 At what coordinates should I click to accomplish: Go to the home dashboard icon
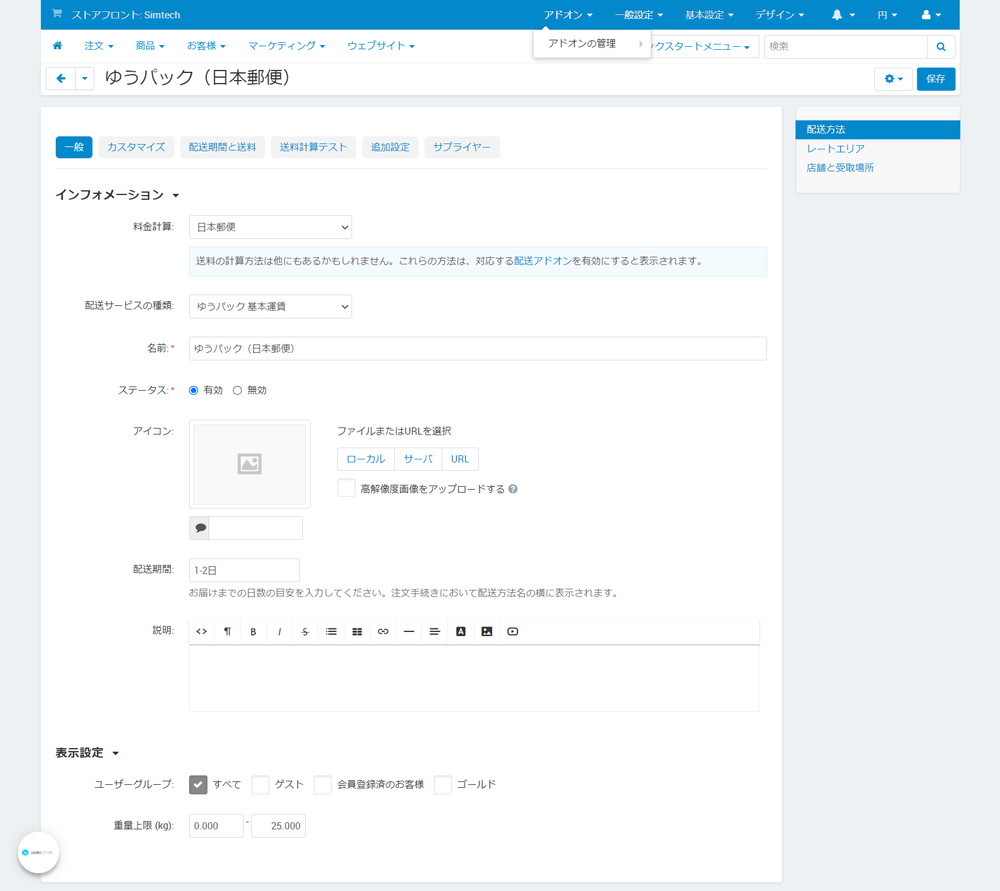(57, 46)
